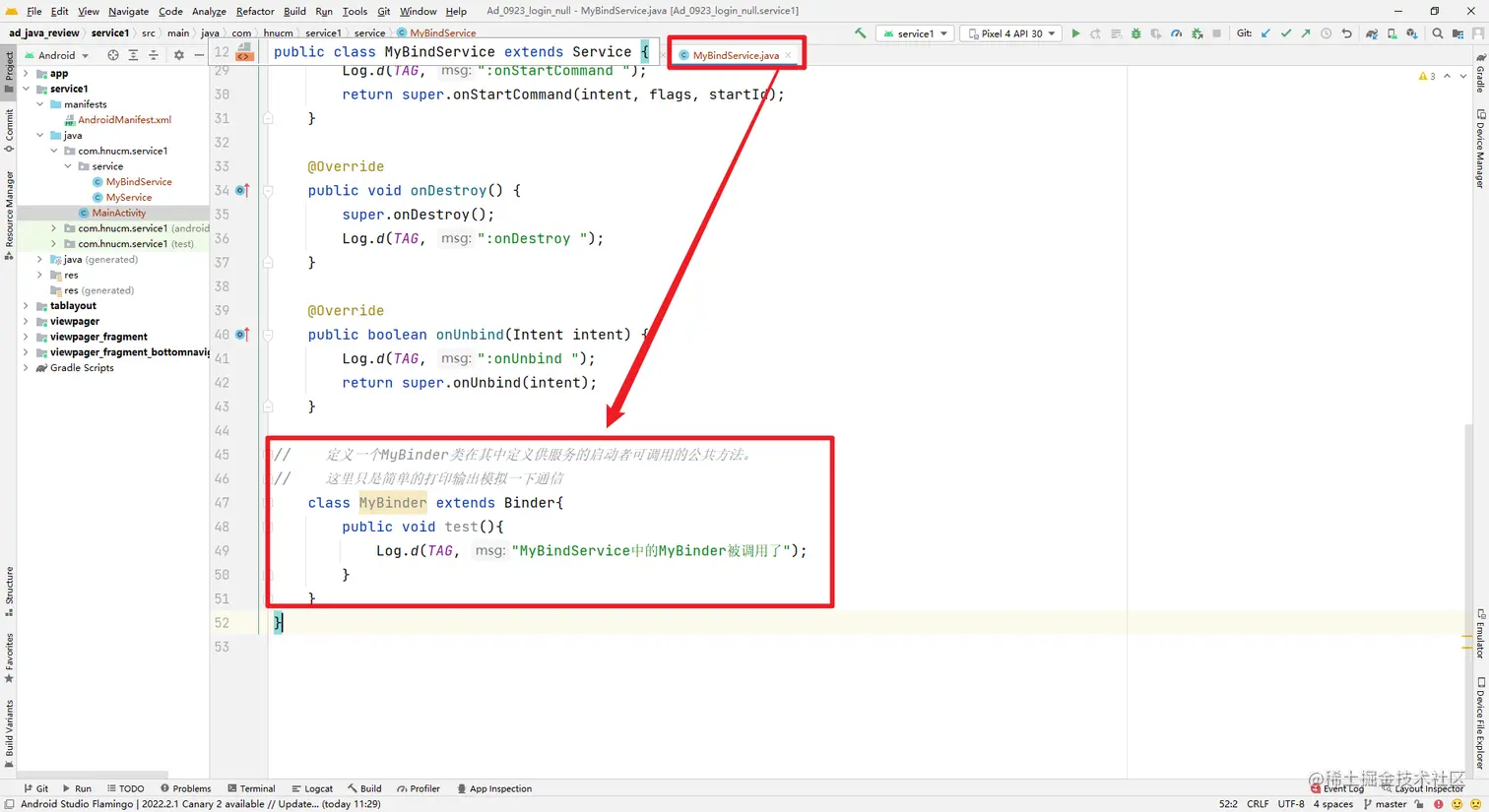Open the Navigate menu
Image resolution: width=1489 pixels, height=812 pixels.
[128, 11]
